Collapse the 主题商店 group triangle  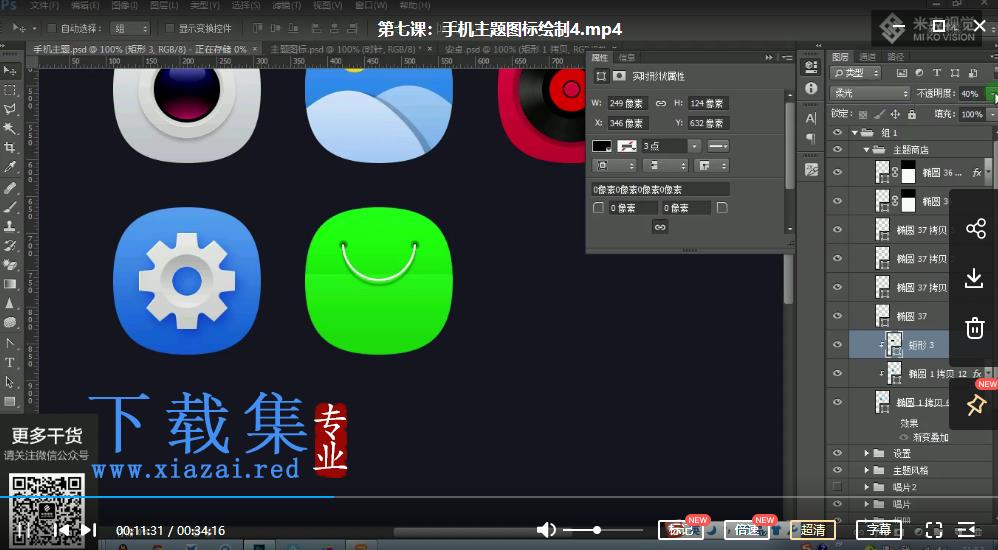867,150
